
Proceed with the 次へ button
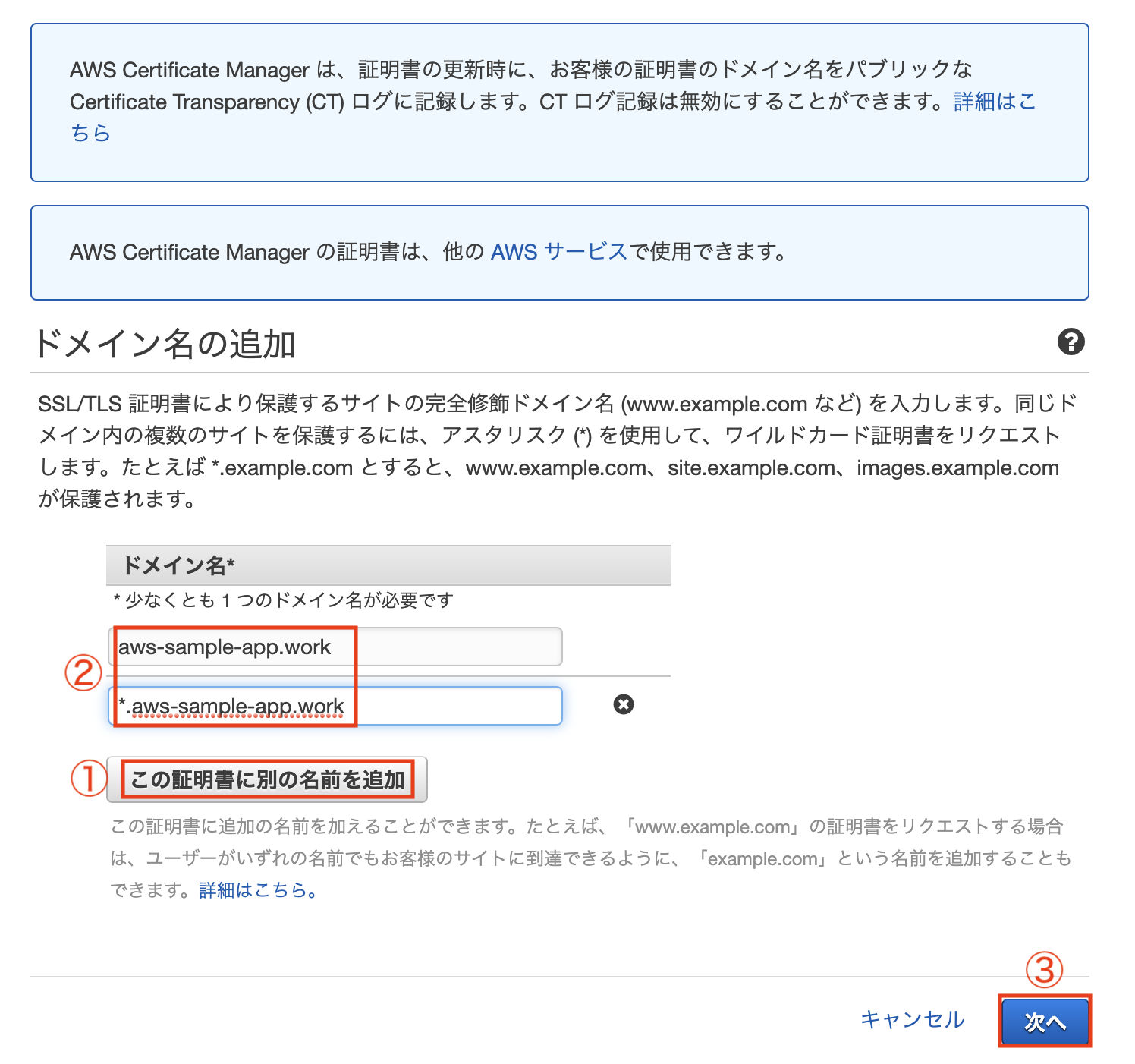click(1045, 1022)
